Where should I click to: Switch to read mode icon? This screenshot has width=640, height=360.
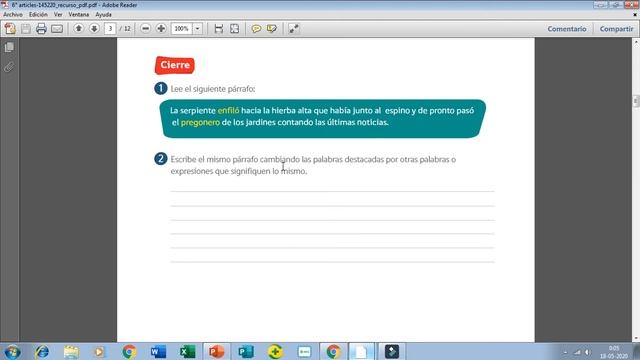click(x=293, y=29)
